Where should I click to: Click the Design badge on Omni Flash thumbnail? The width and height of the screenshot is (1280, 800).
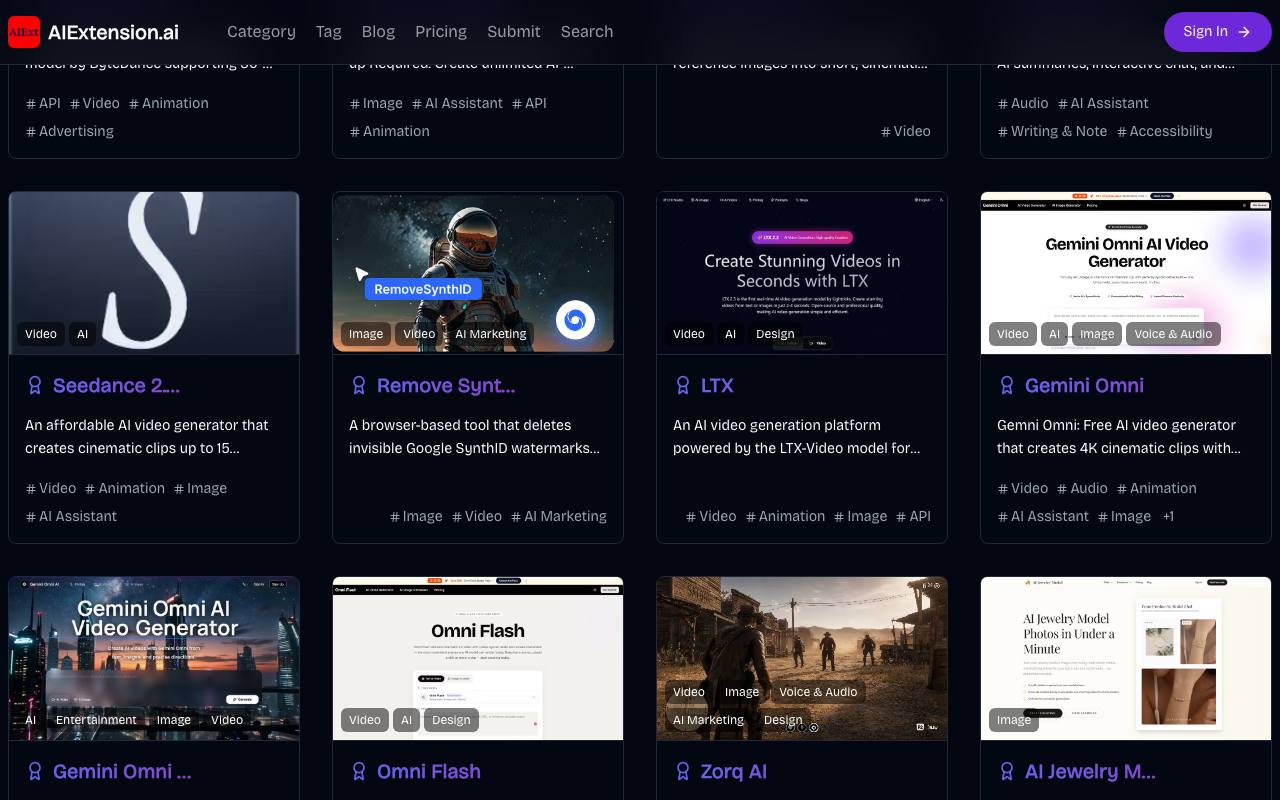pyautogui.click(x=451, y=720)
